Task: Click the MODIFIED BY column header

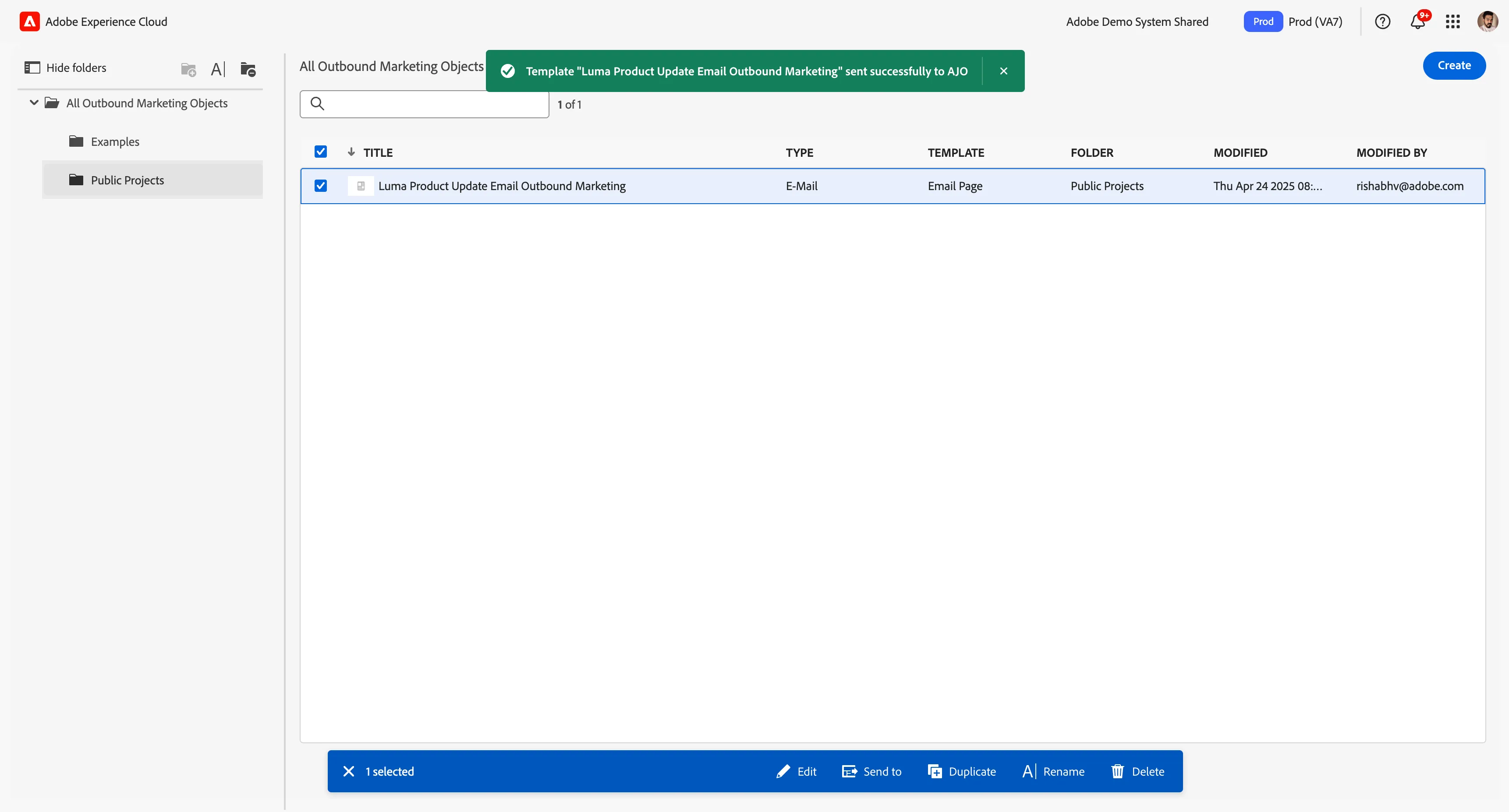Action: [1391, 153]
